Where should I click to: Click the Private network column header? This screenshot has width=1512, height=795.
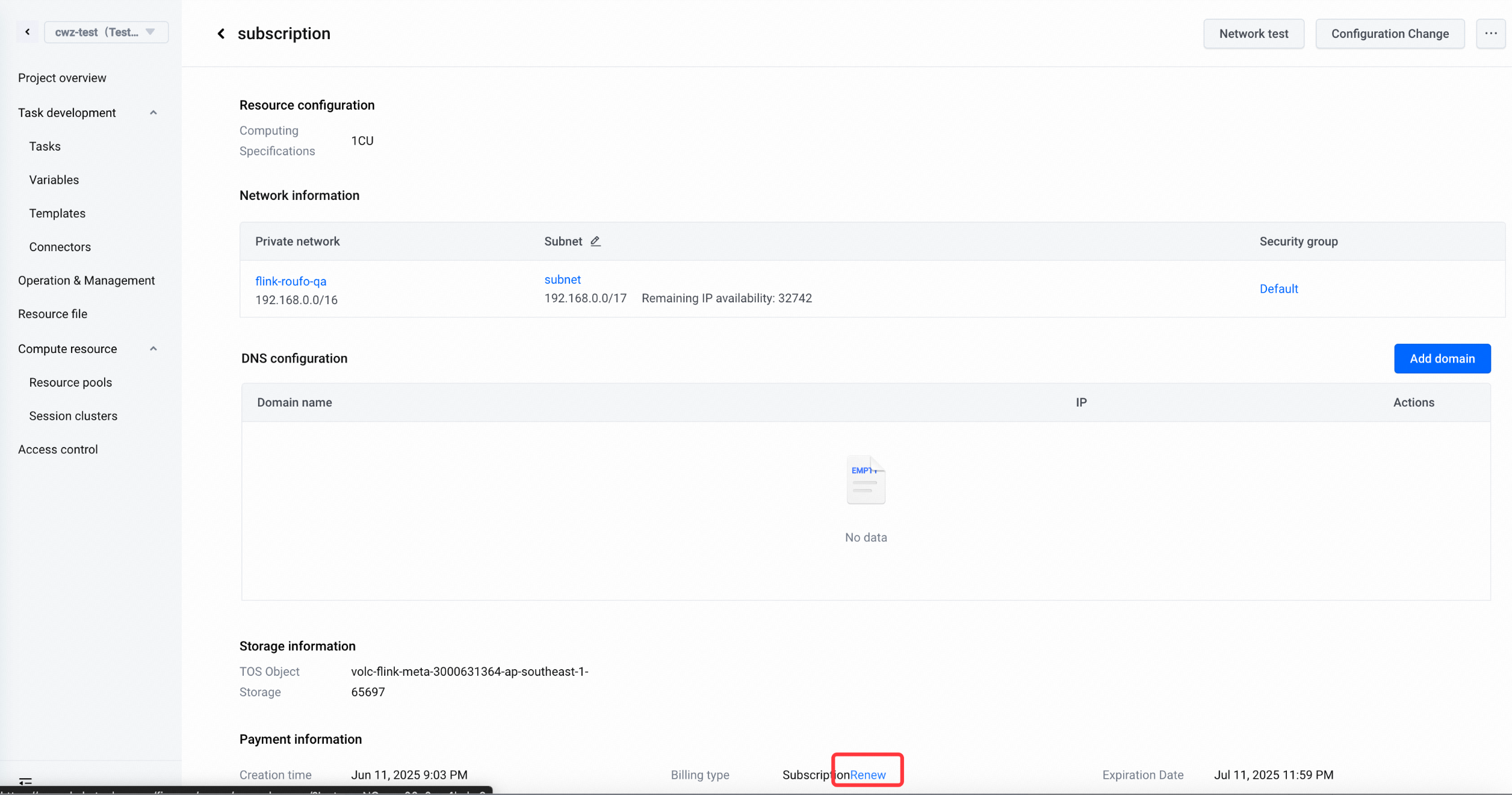297,242
